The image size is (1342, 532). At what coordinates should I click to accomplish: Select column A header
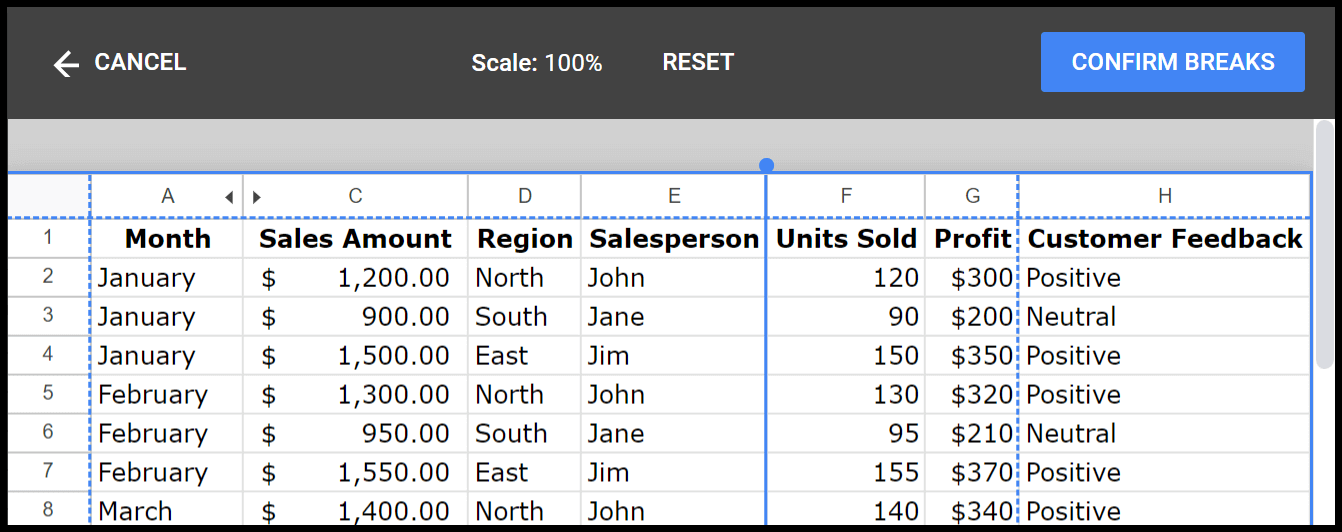coord(167,197)
